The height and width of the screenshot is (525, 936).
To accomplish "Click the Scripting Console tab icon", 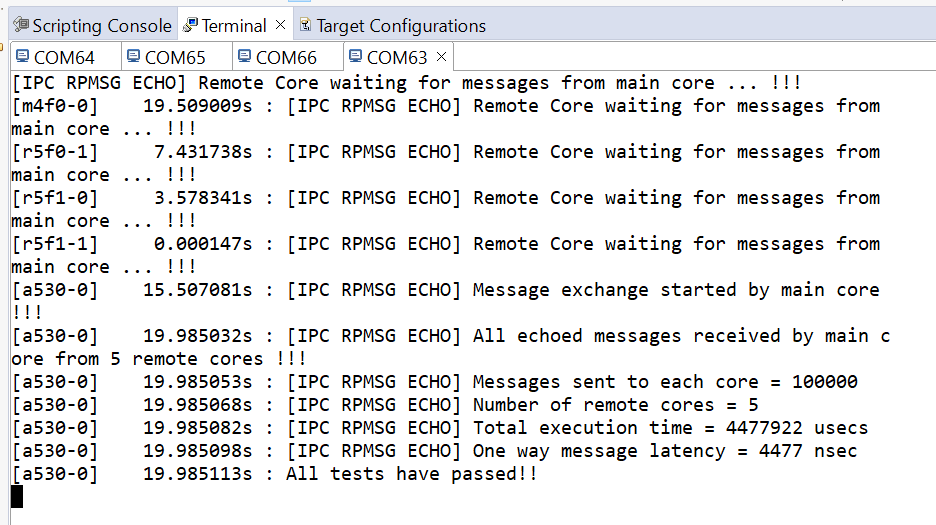I will (21, 25).
